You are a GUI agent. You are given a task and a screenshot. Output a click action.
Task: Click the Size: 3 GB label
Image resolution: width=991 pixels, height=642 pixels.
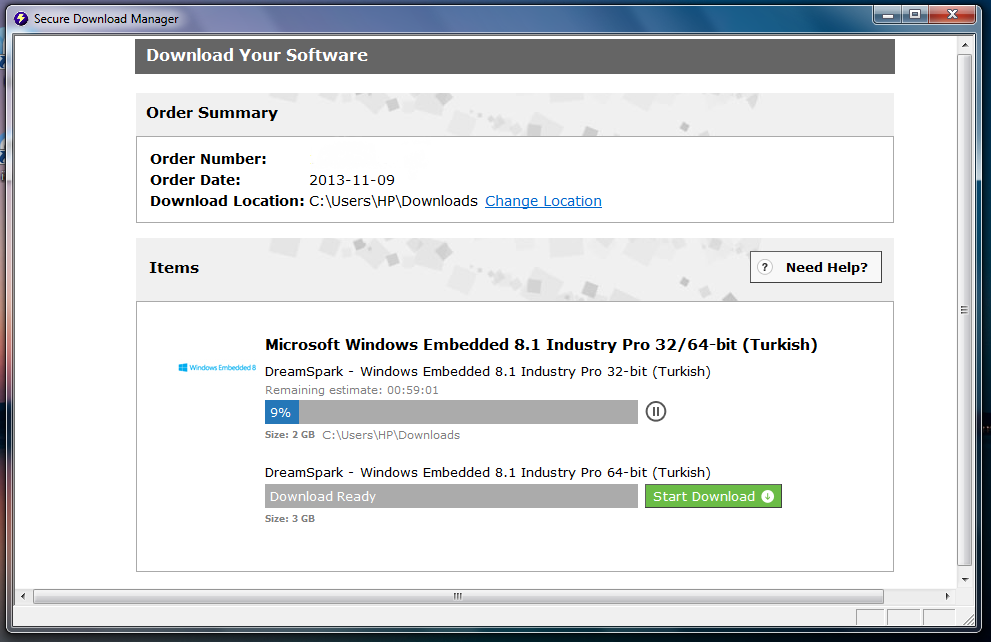pyautogui.click(x=289, y=518)
